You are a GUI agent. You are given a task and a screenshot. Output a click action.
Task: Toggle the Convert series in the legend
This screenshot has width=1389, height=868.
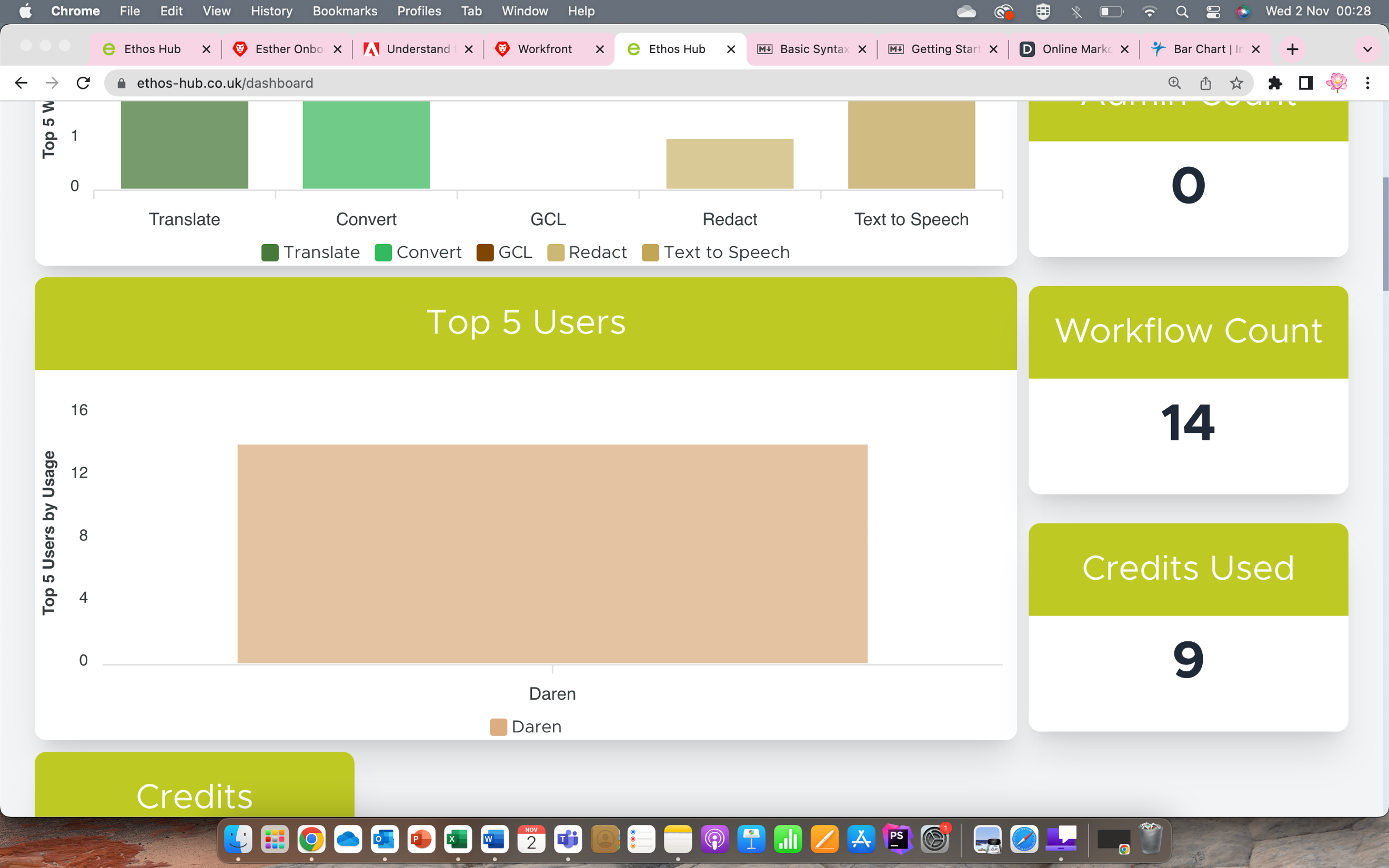pyautogui.click(x=418, y=252)
